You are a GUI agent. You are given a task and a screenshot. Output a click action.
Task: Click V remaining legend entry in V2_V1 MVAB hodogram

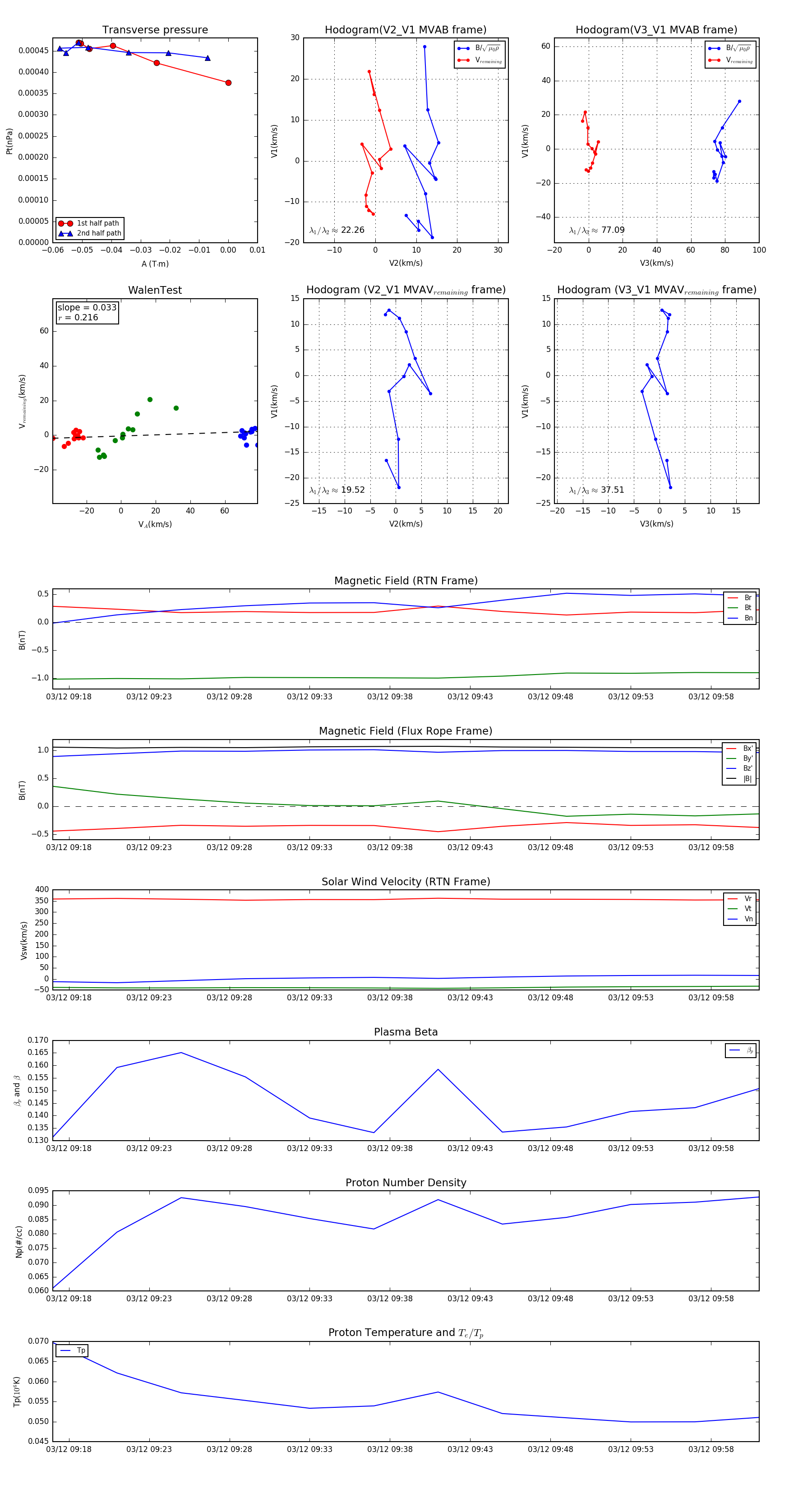[479, 60]
